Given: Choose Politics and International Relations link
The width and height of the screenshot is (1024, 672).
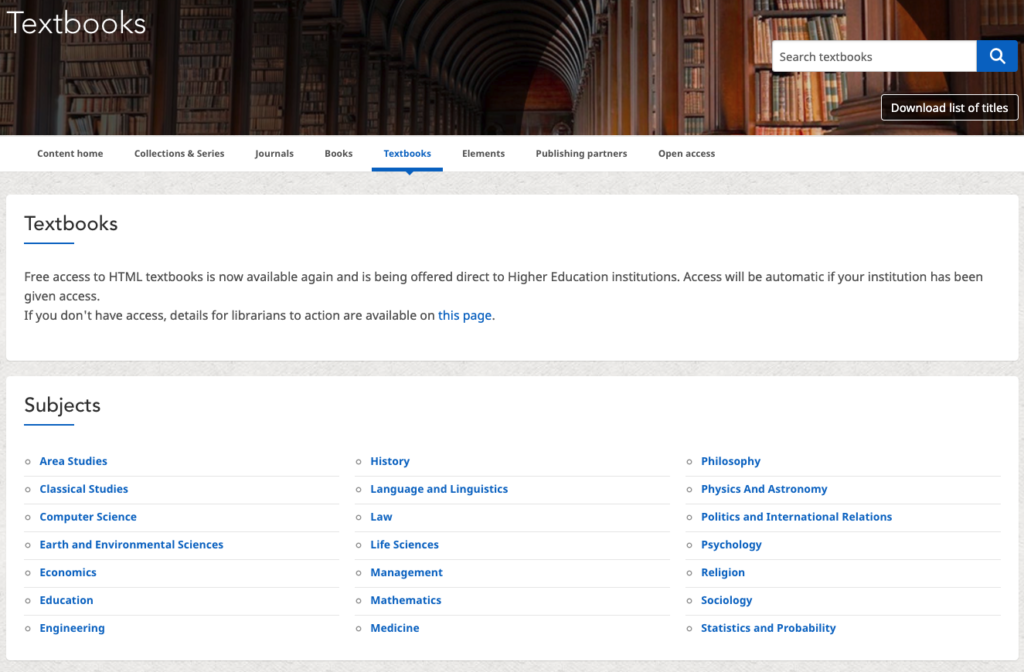Looking at the screenshot, I should [x=796, y=517].
